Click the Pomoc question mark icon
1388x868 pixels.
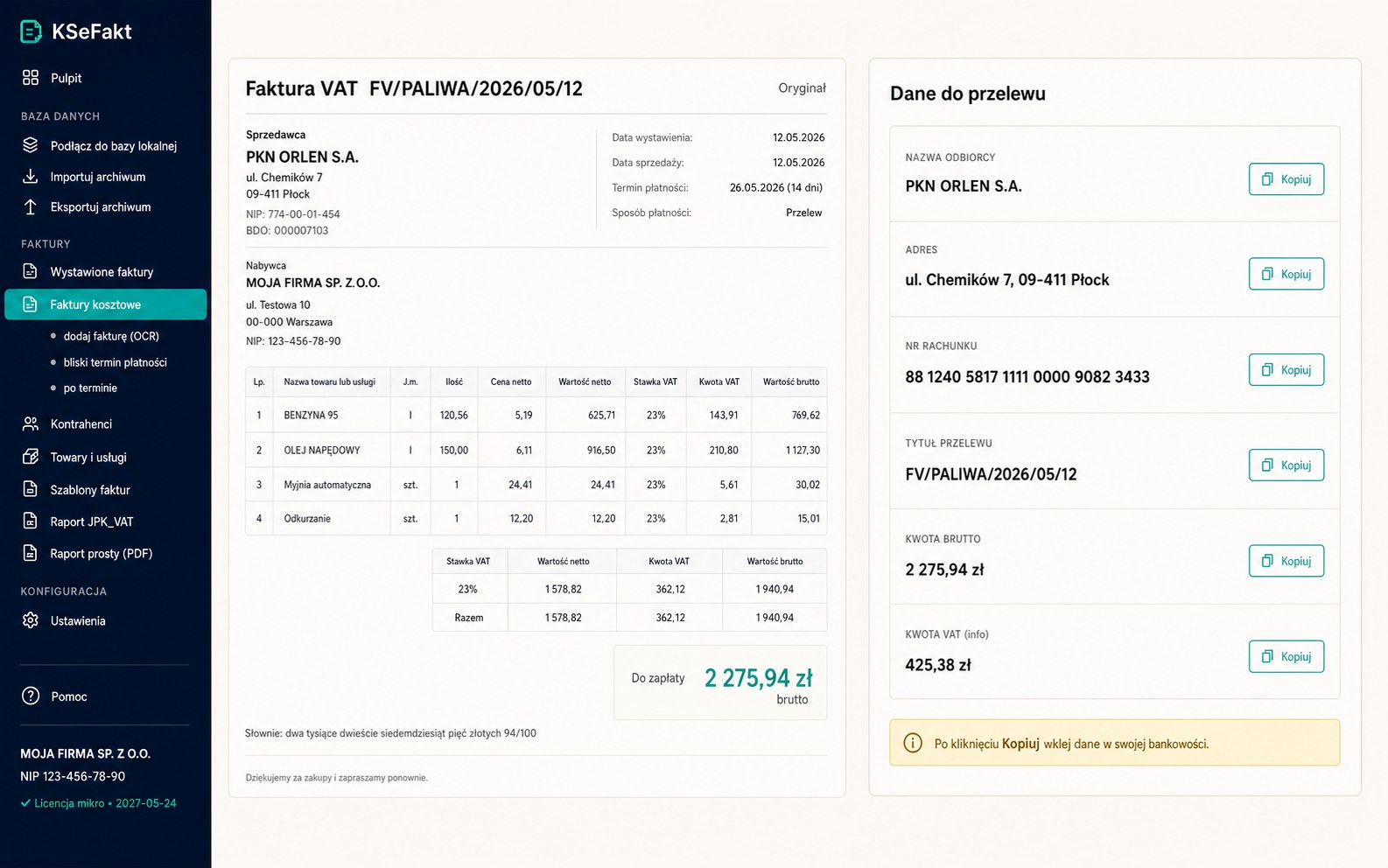tap(31, 696)
